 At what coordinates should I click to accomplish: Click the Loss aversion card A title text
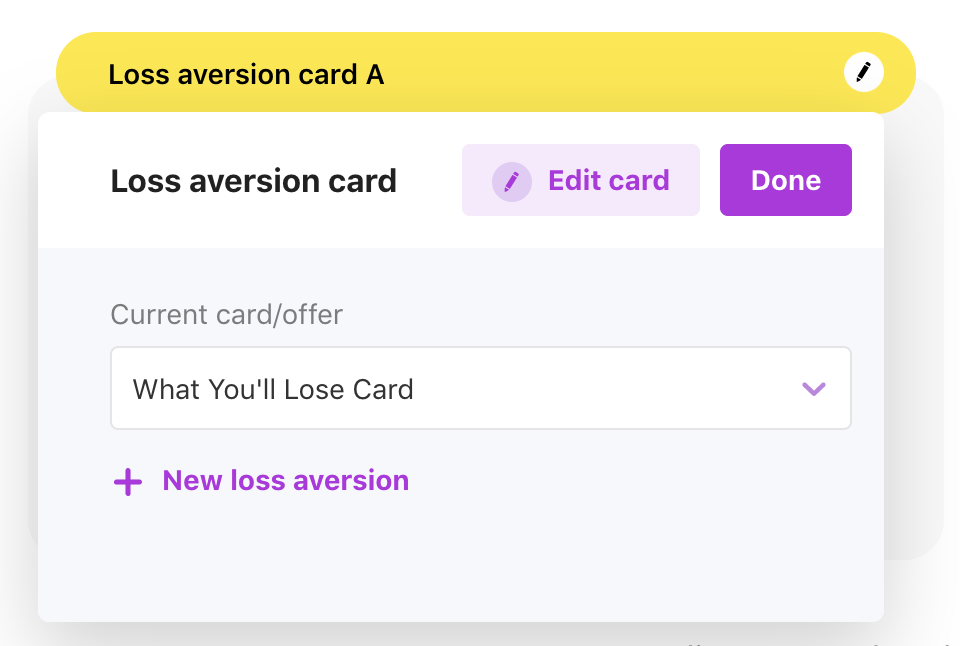pos(246,74)
